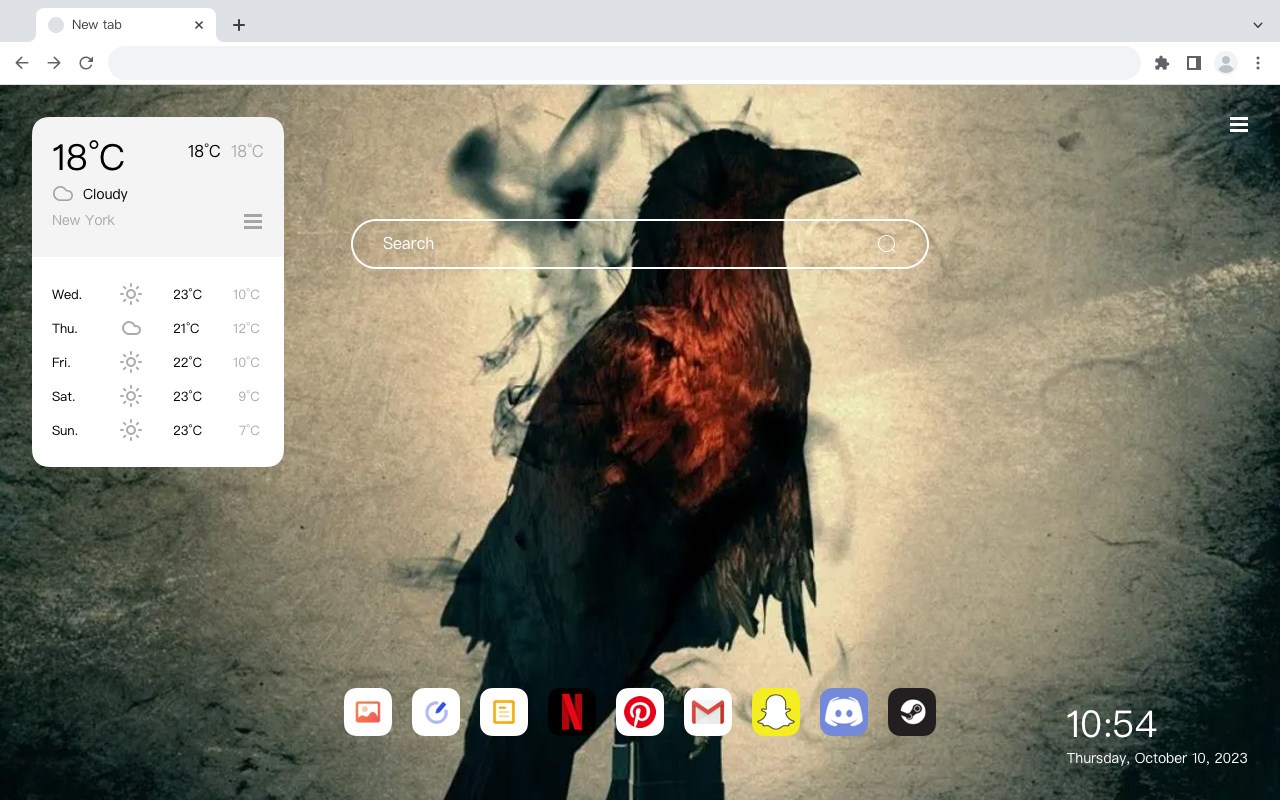Open the blue pencil-circle shortcut icon

click(436, 712)
